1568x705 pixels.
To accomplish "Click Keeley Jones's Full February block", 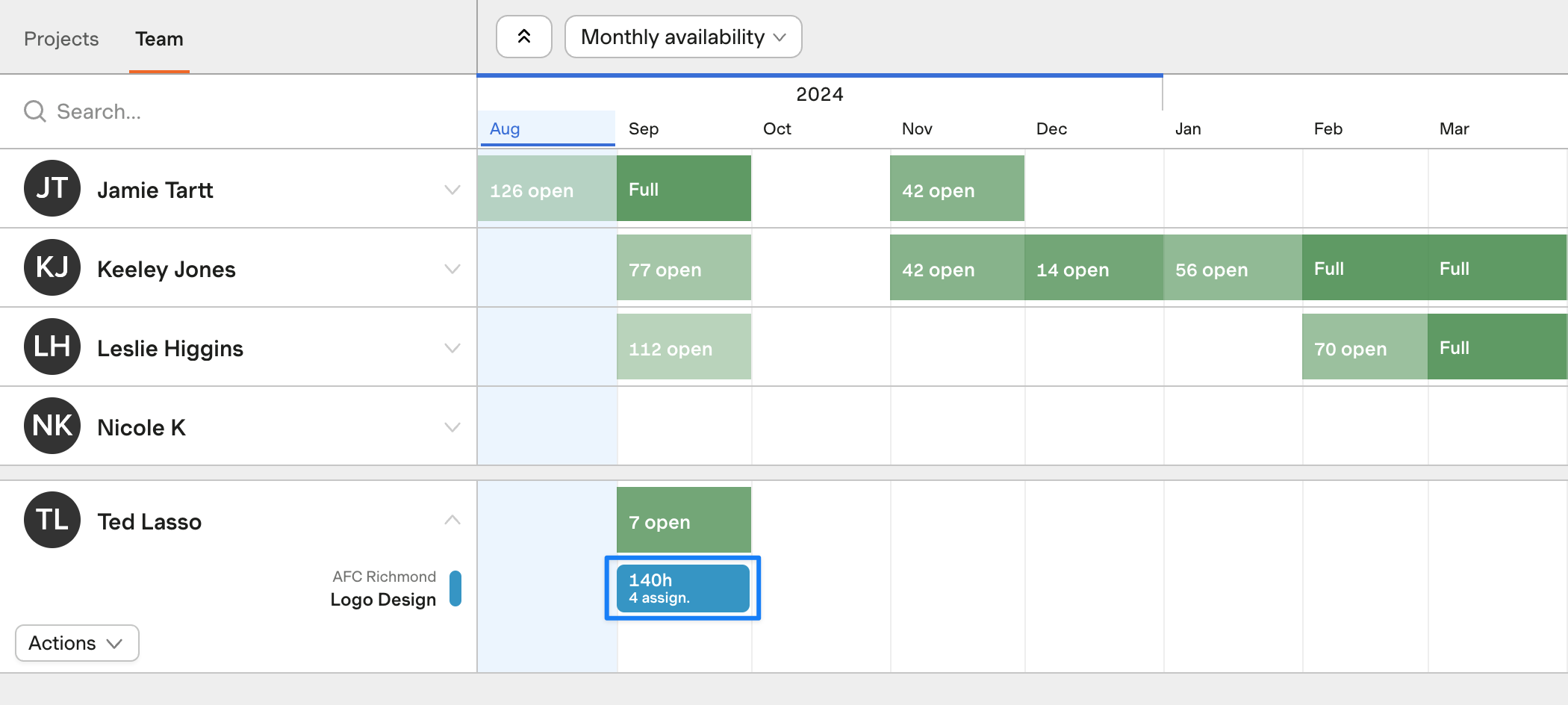I will [x=1365, y=267].
